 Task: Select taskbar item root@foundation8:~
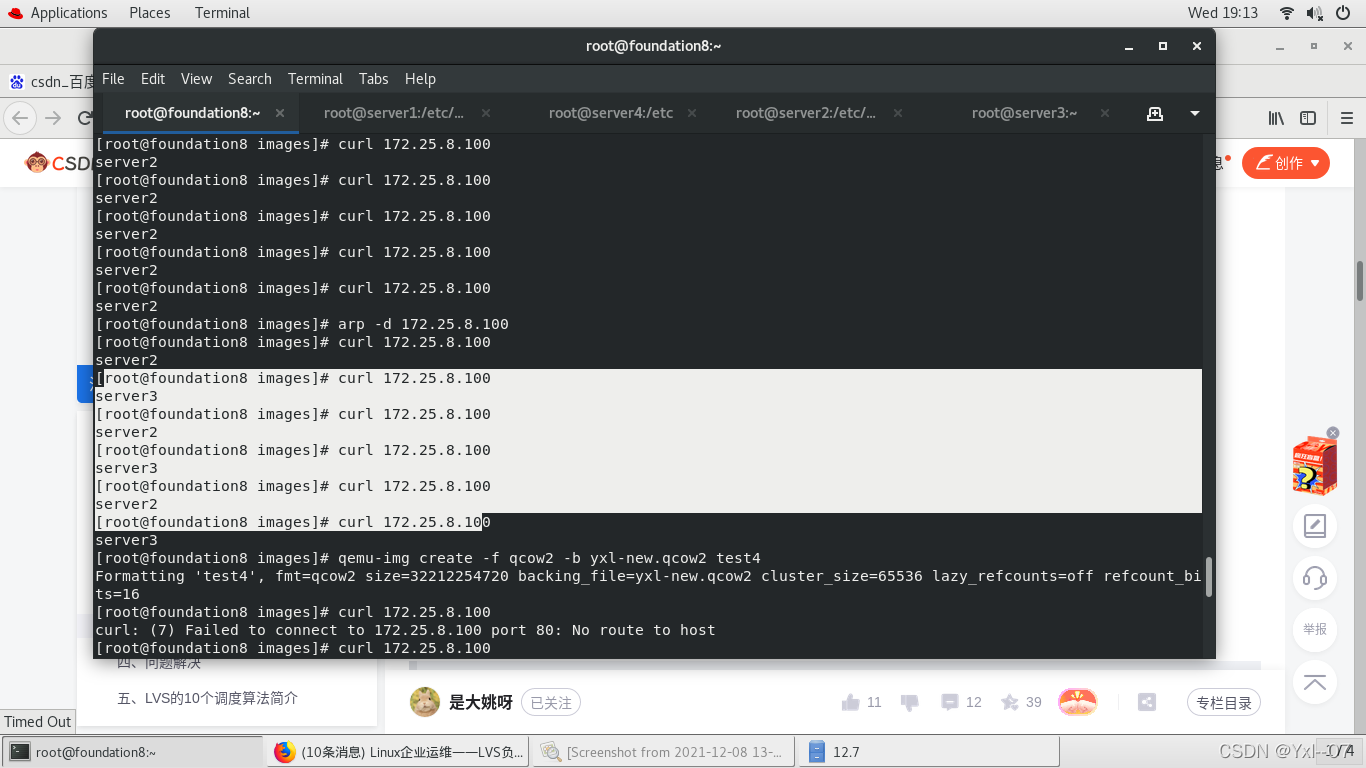tap(133, 752)
